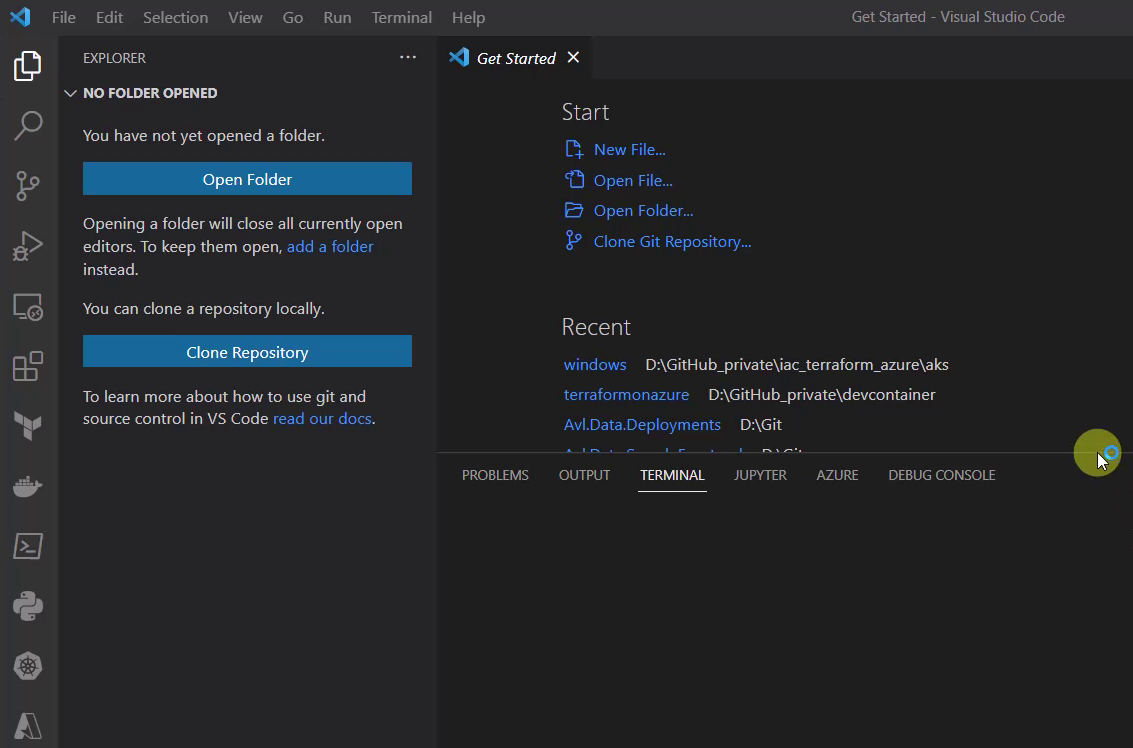Click the 'Recent' heading
This screenshot has width=1133, height=748.
(596, 327)
